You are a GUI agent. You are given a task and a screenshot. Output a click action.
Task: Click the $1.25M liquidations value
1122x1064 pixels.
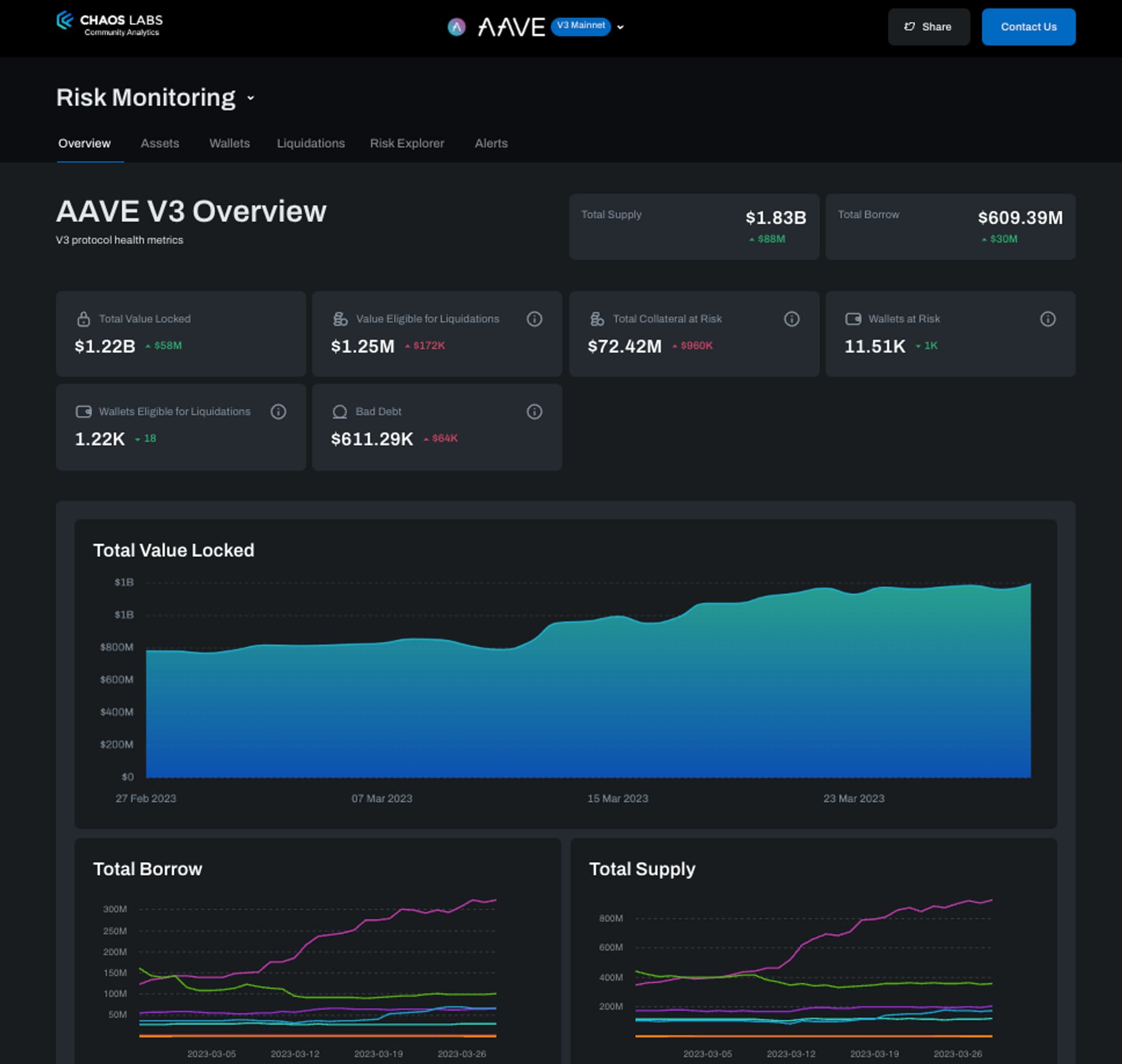click(x=363, y=346)
